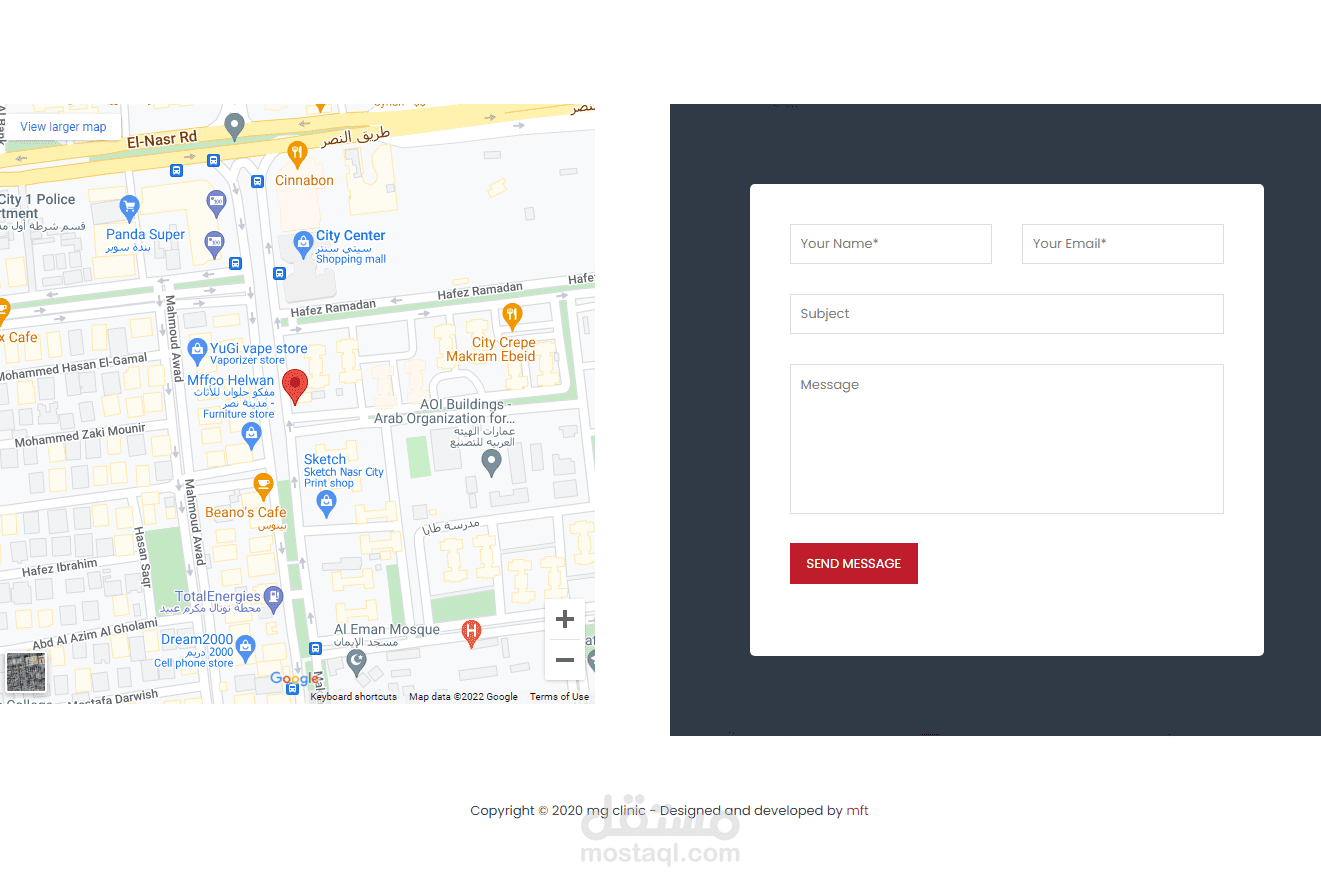Open the map Terms of Use link
1321x885 pixels.
tap(559, 697)
